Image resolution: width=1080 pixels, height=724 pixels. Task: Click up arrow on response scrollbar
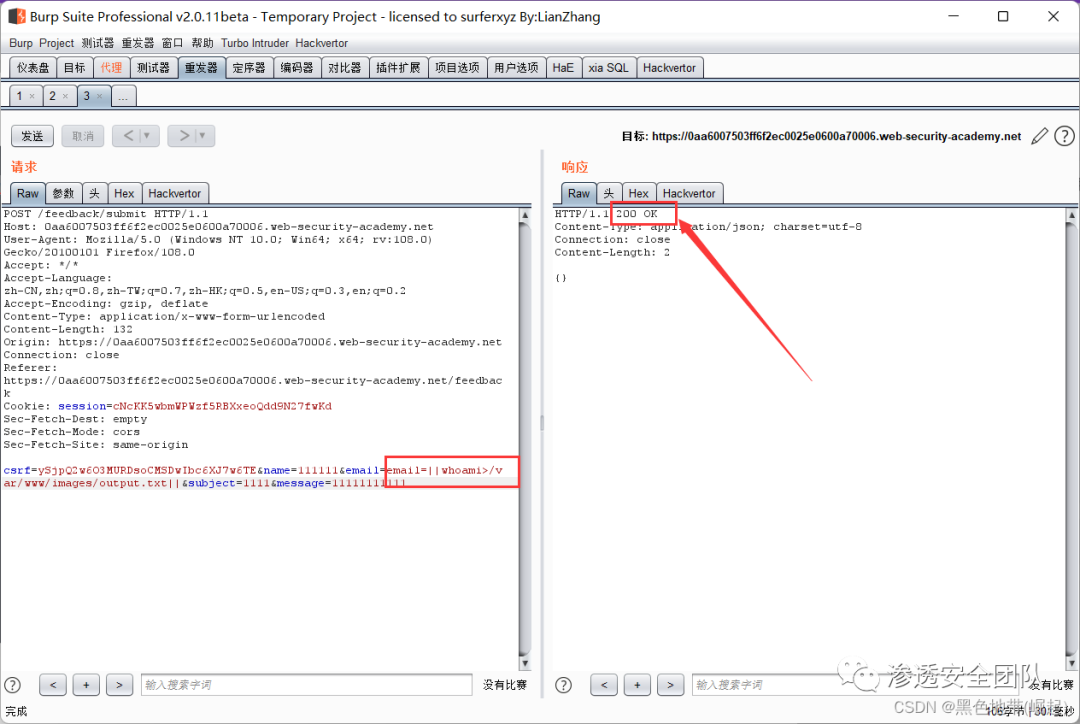(1072, 215)
